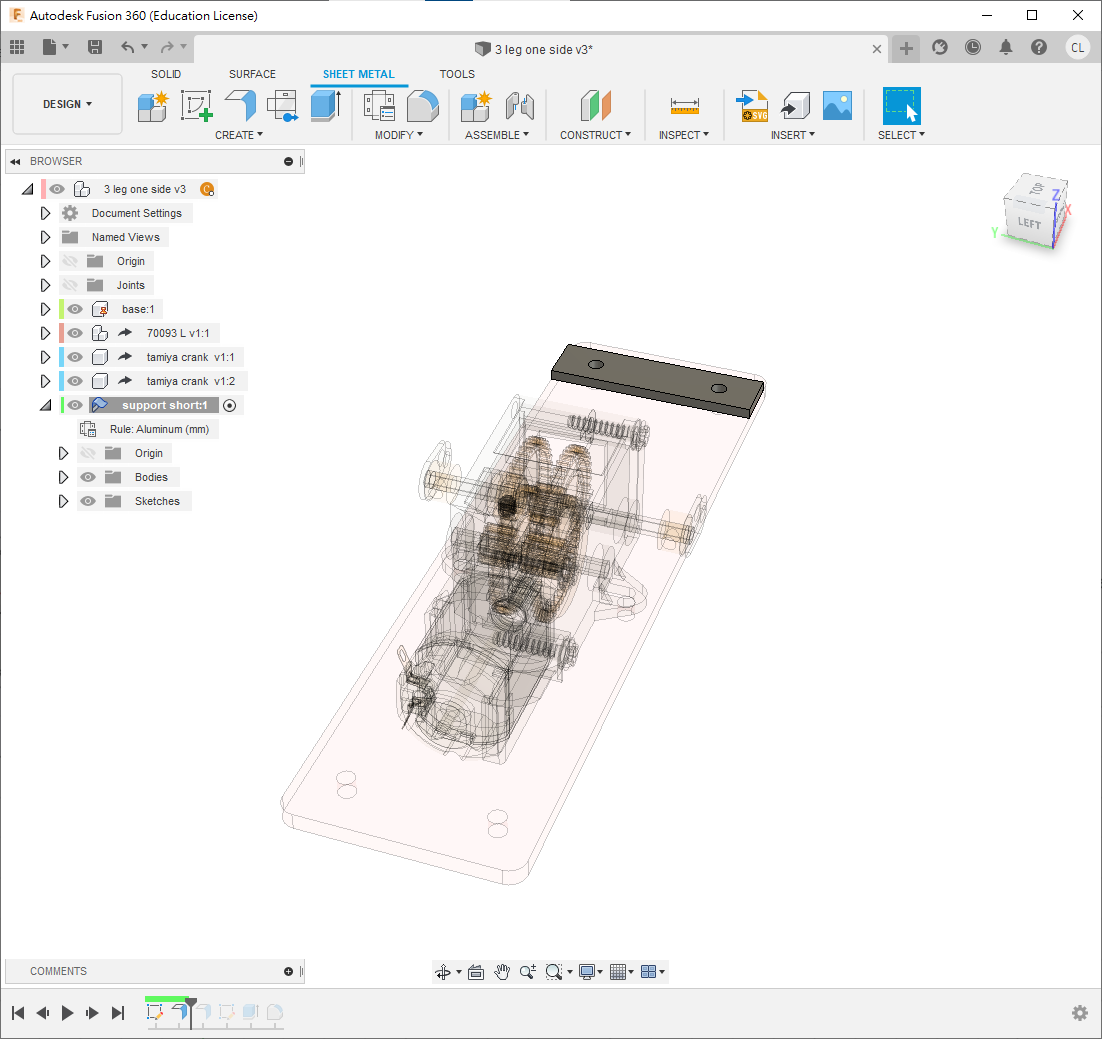
Task: Select the Create Sketch tool
Action: (x=196, y=105)
